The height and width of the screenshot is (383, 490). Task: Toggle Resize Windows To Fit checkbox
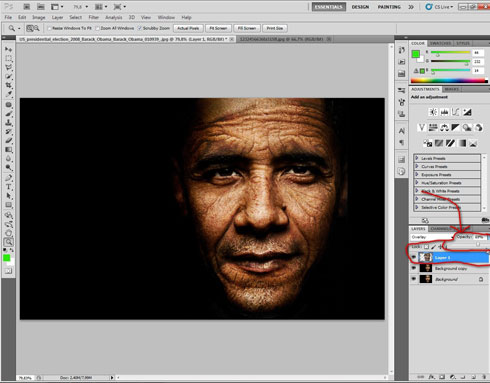[x=49, y=28]
